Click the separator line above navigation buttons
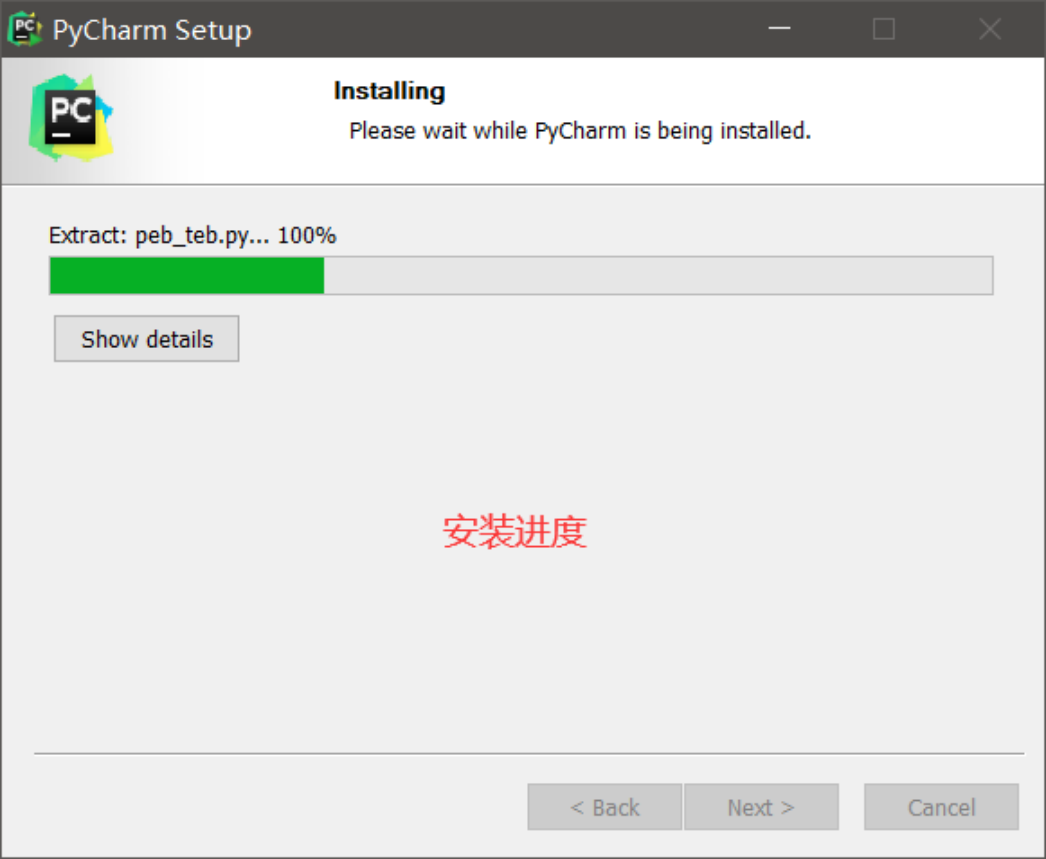Image resolution: width=1046 pixels, height=859 pixels. tap(529, 754)
